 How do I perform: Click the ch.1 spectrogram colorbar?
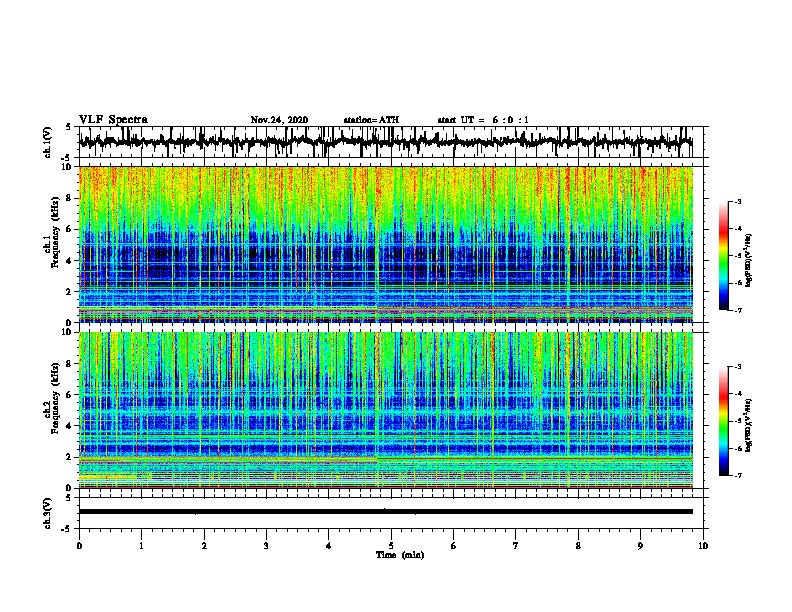point(724,256)
